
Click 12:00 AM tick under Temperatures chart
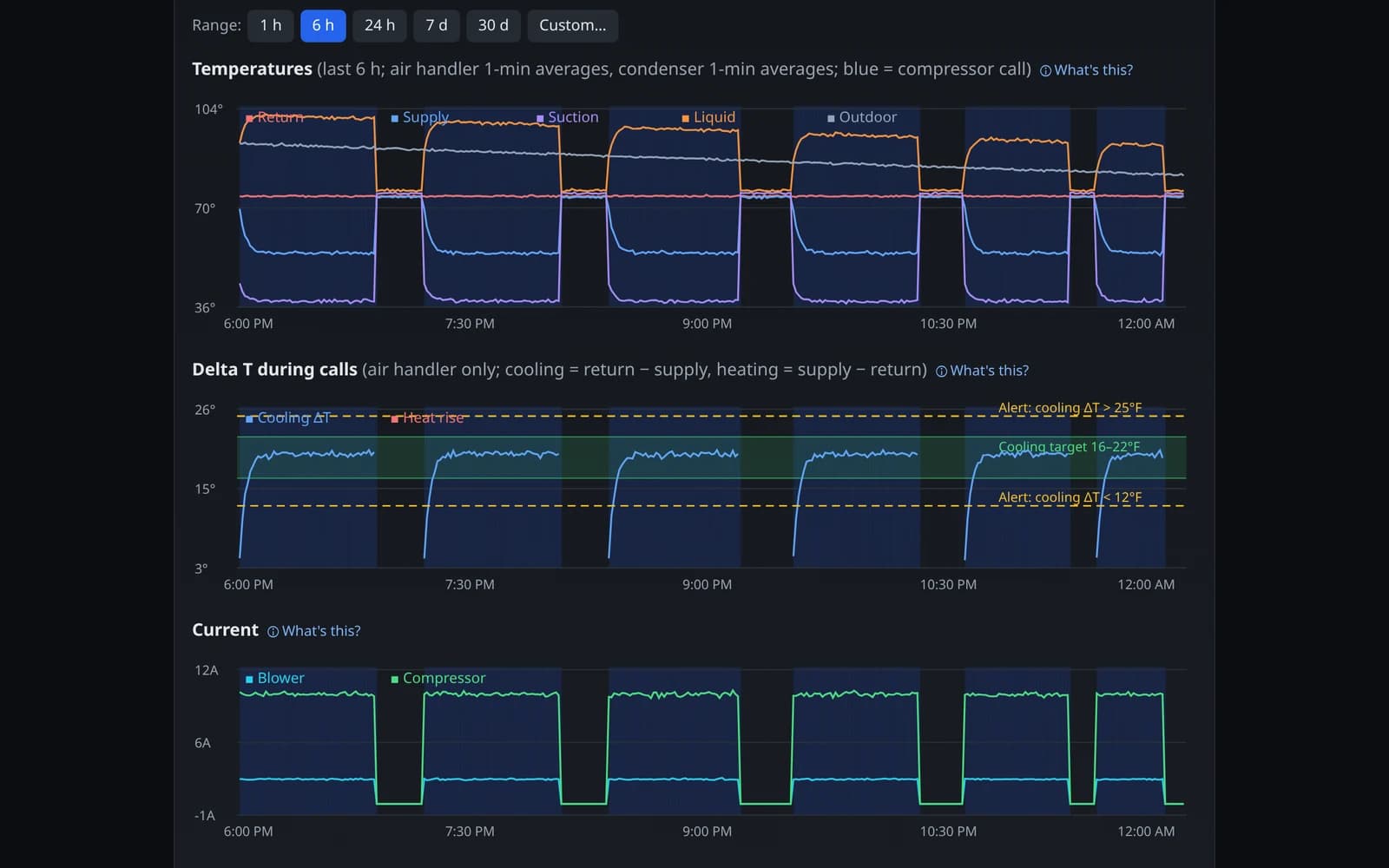point(1146,324)
